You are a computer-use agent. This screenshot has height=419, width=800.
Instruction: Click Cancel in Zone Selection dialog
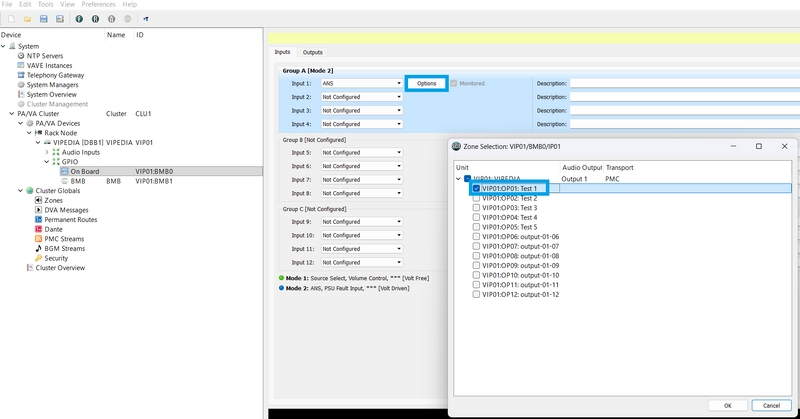click(771, 406)
